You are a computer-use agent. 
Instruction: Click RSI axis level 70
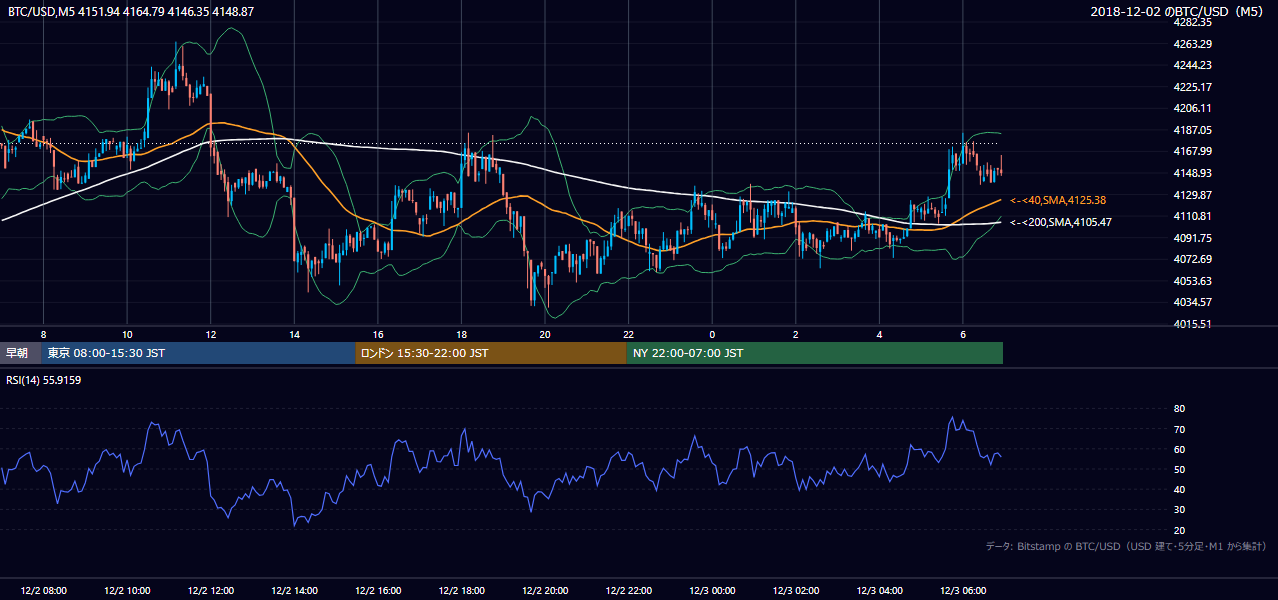tap(1179, 430)
